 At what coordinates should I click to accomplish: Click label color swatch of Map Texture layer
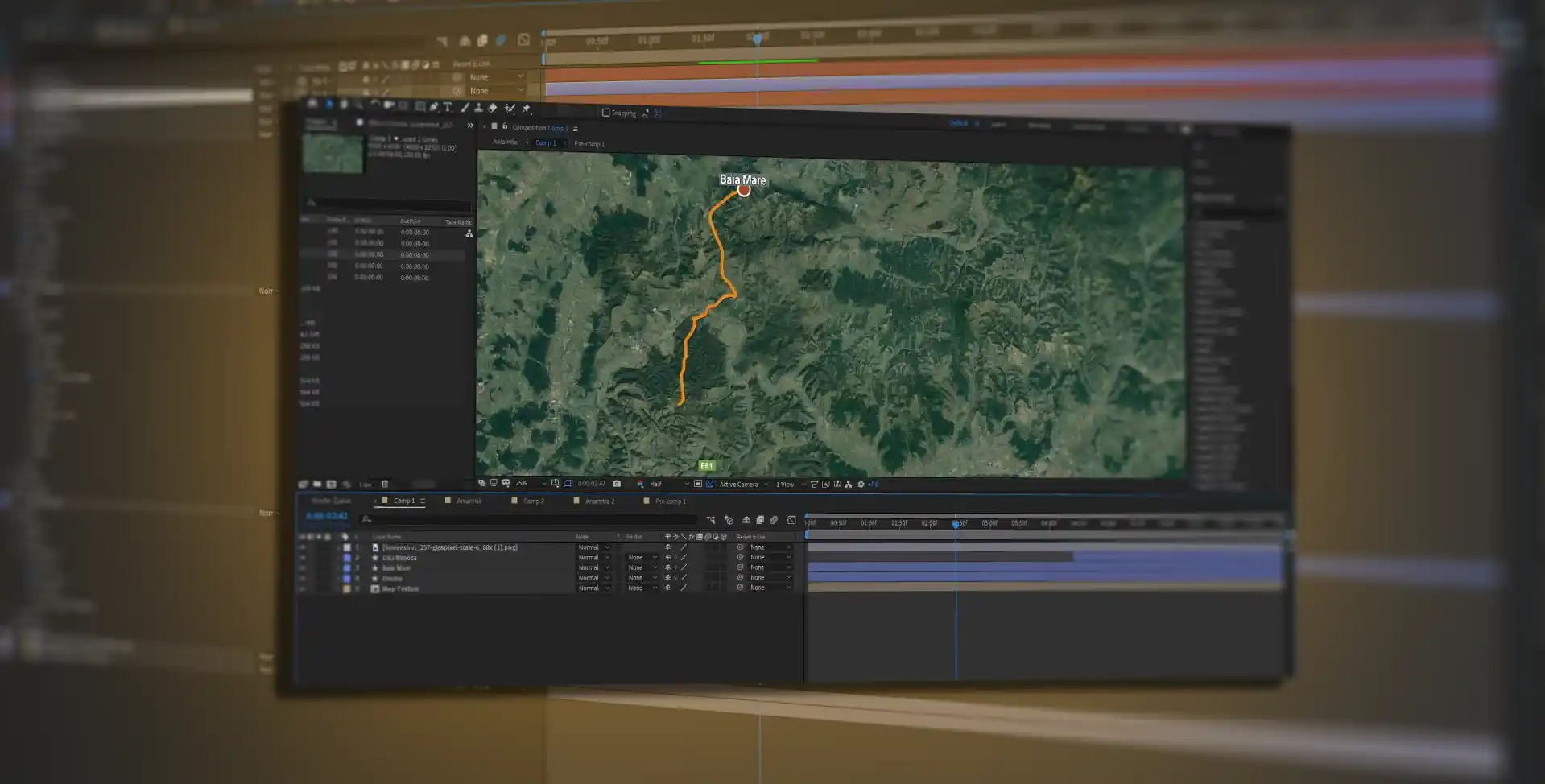tap(347, 588)
